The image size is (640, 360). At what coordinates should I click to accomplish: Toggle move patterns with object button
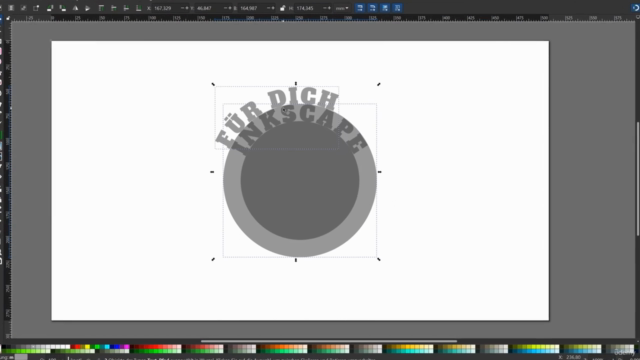398,8
